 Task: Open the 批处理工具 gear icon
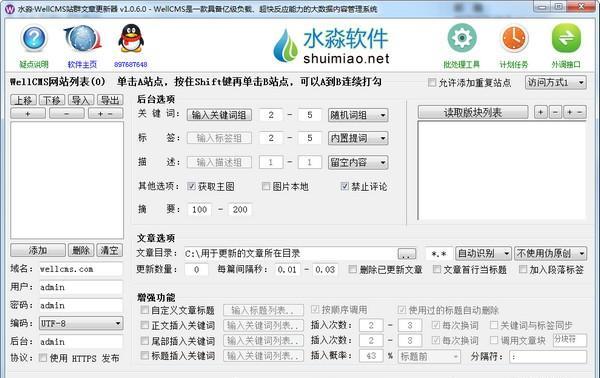point(462,38)
